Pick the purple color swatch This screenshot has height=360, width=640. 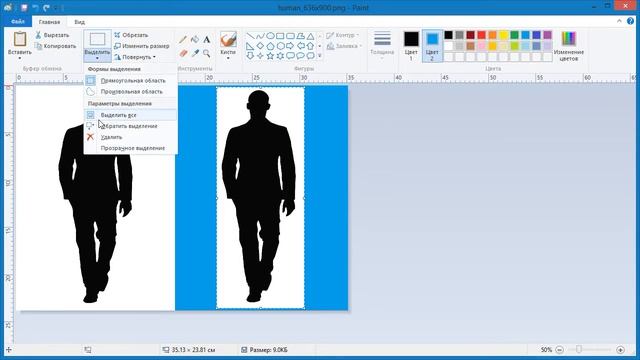tap(548, 35)
